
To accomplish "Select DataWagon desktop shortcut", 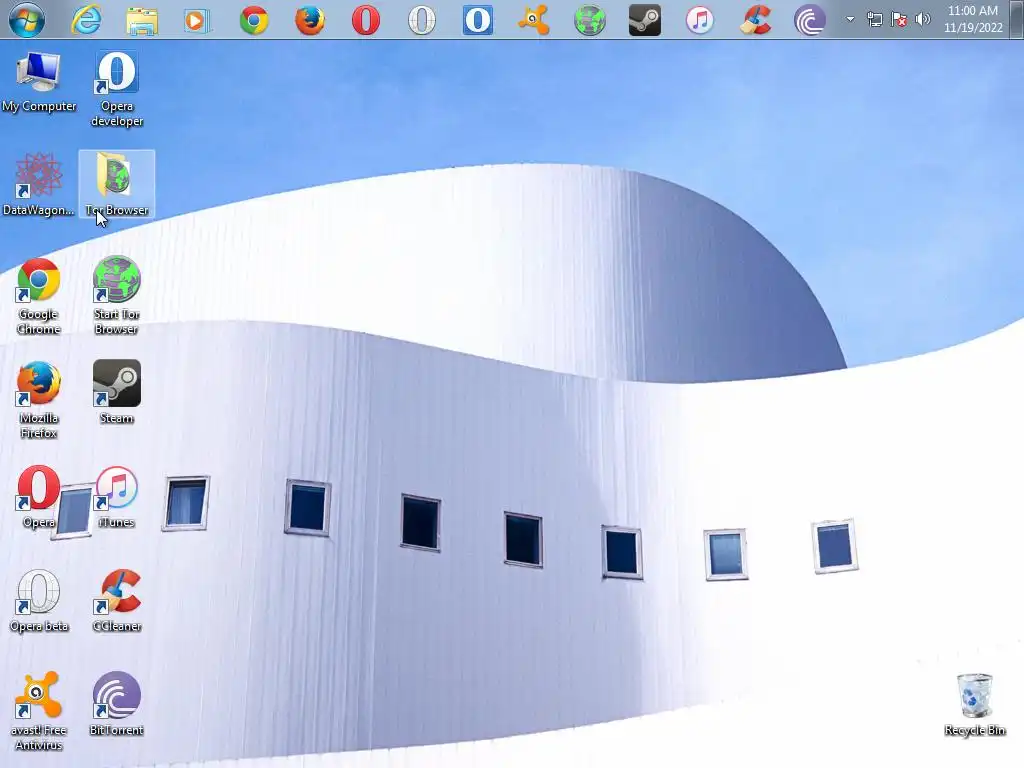I will tap(38, 184).
